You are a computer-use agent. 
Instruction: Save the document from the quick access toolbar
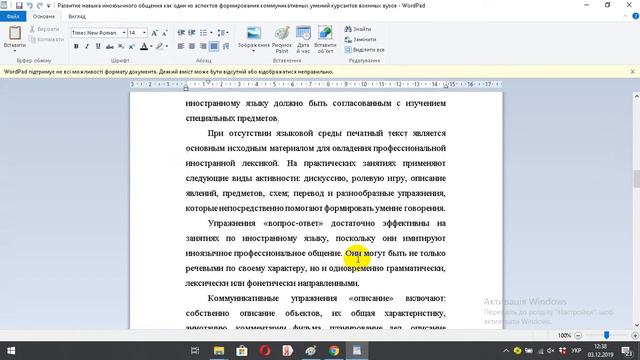click(19, 6)
